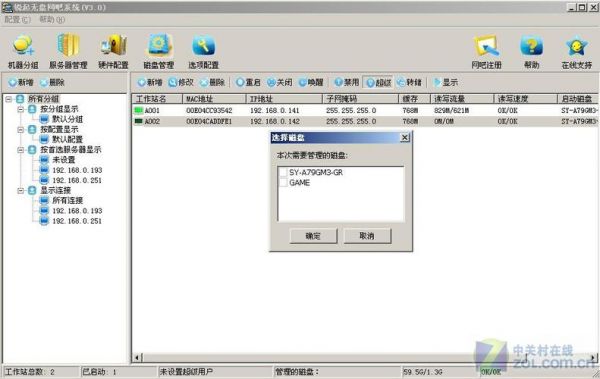The width and height of the screenshot is (600, 379).
Task: Open the 帮助(H) menu
Action: pyautogui.click(x=52, y=19)
